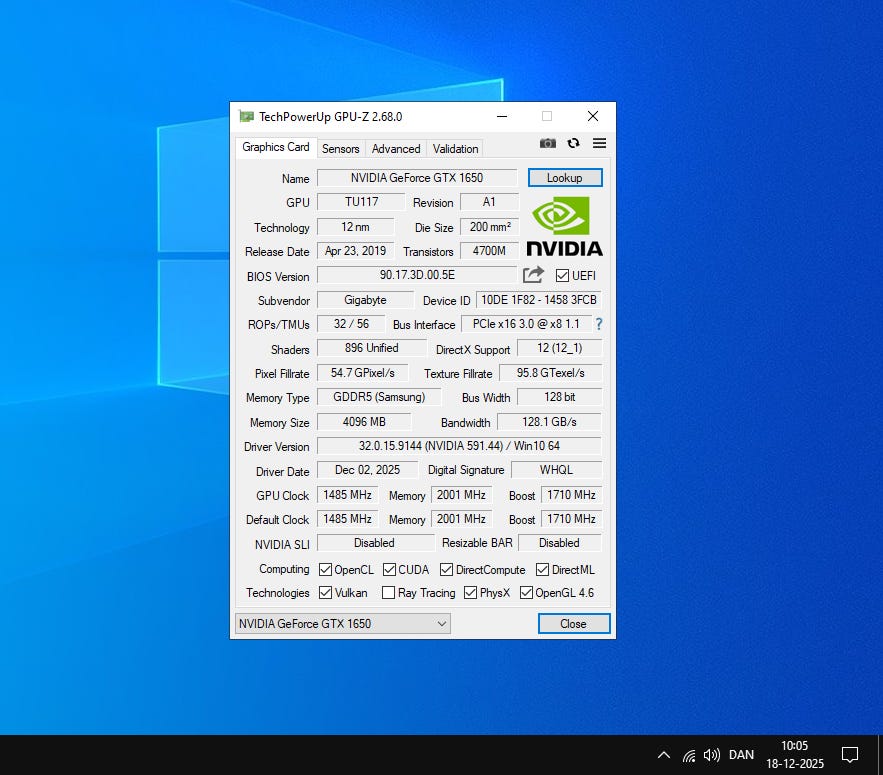This screenshot has height=775, width=883.
Task: Toggle the UEFI checkbox
Action: click(x=562, y=276)
